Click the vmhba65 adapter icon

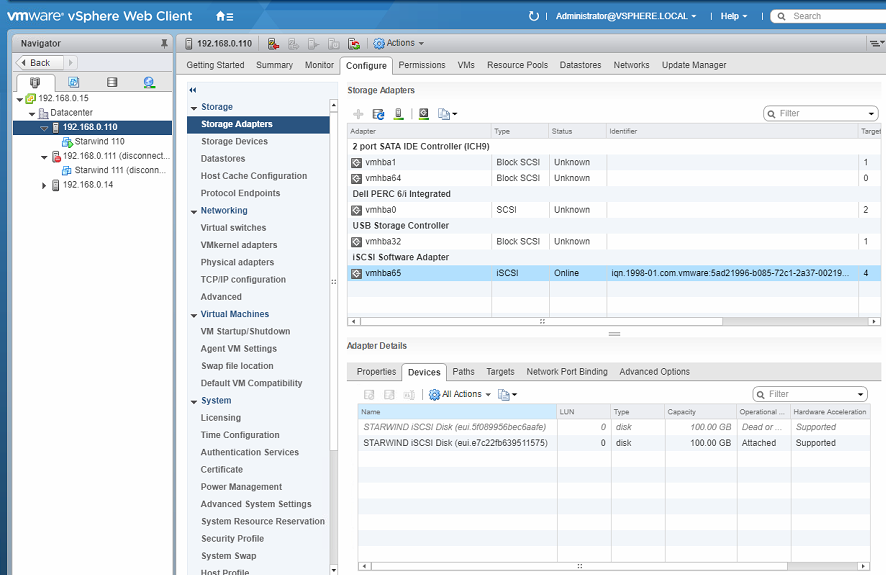pyautogui.click(x=357, y=273)
